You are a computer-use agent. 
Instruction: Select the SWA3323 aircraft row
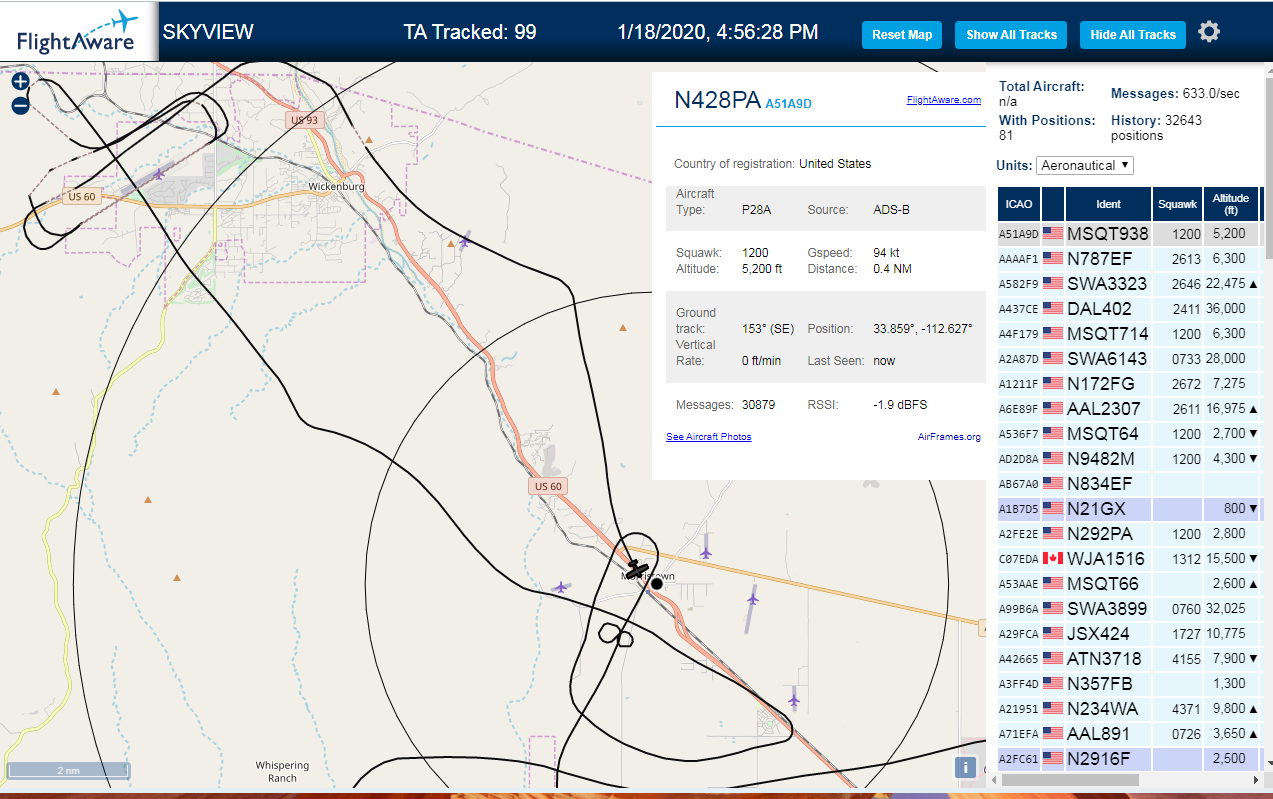(1129, 283)
